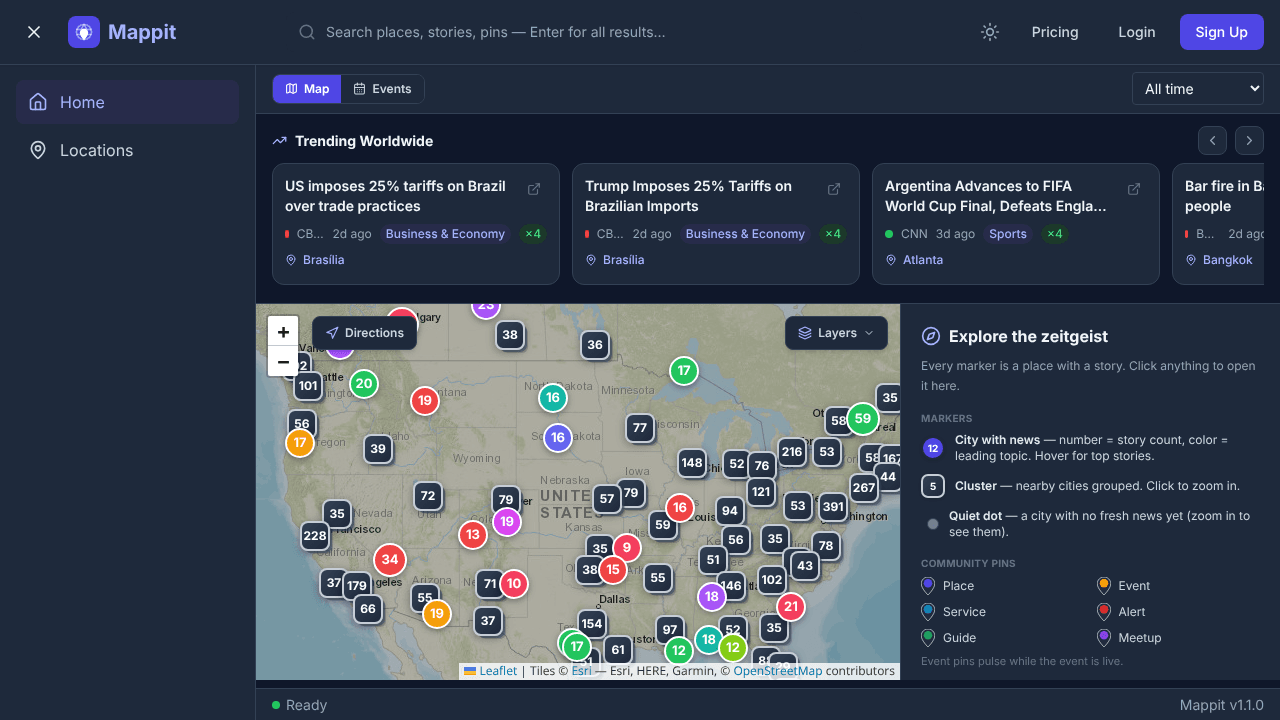1280x720 pixels.
Task: Click the Ready status text
Action: point(307,705)
